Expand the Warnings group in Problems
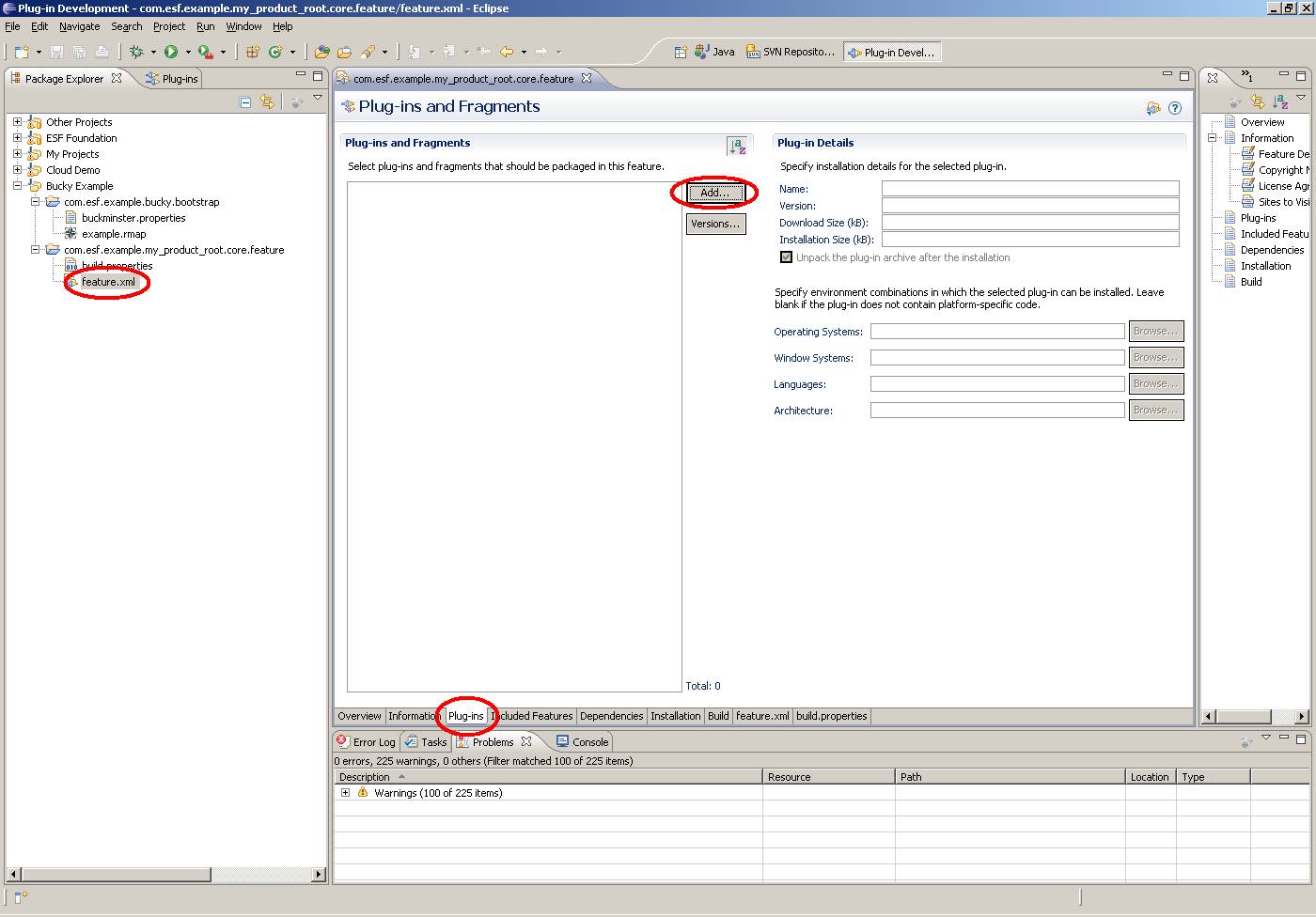1316x917 pixels. coord(345,793)
